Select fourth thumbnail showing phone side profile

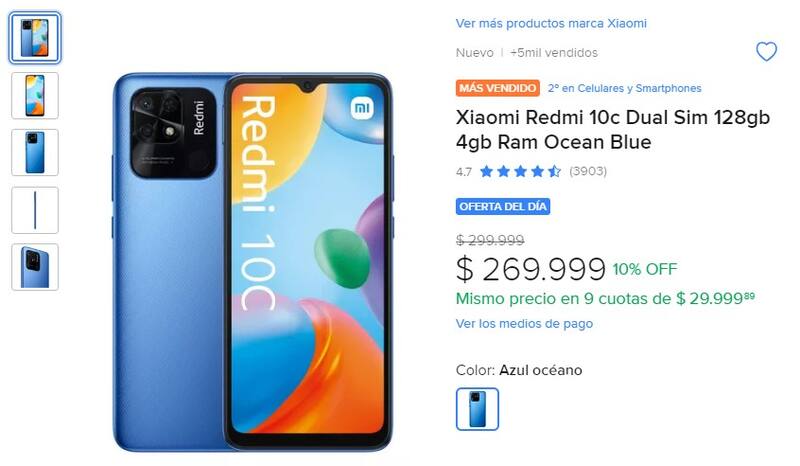click(x=35, y=210)
